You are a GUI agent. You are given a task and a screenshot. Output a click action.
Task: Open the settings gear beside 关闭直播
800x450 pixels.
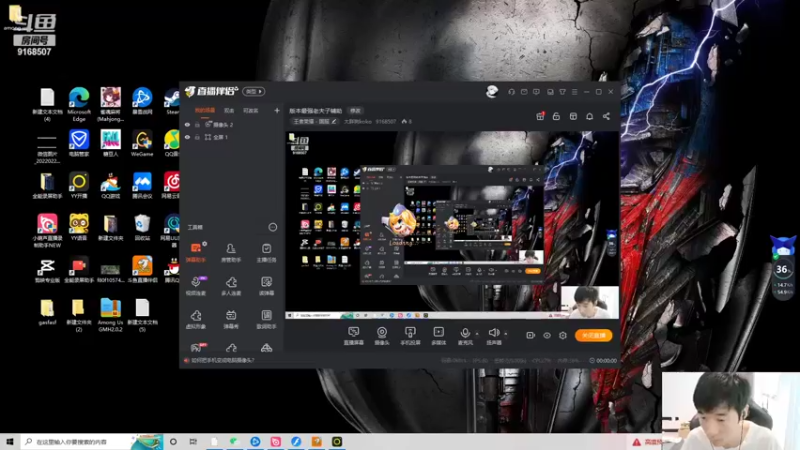coord(563,335)
